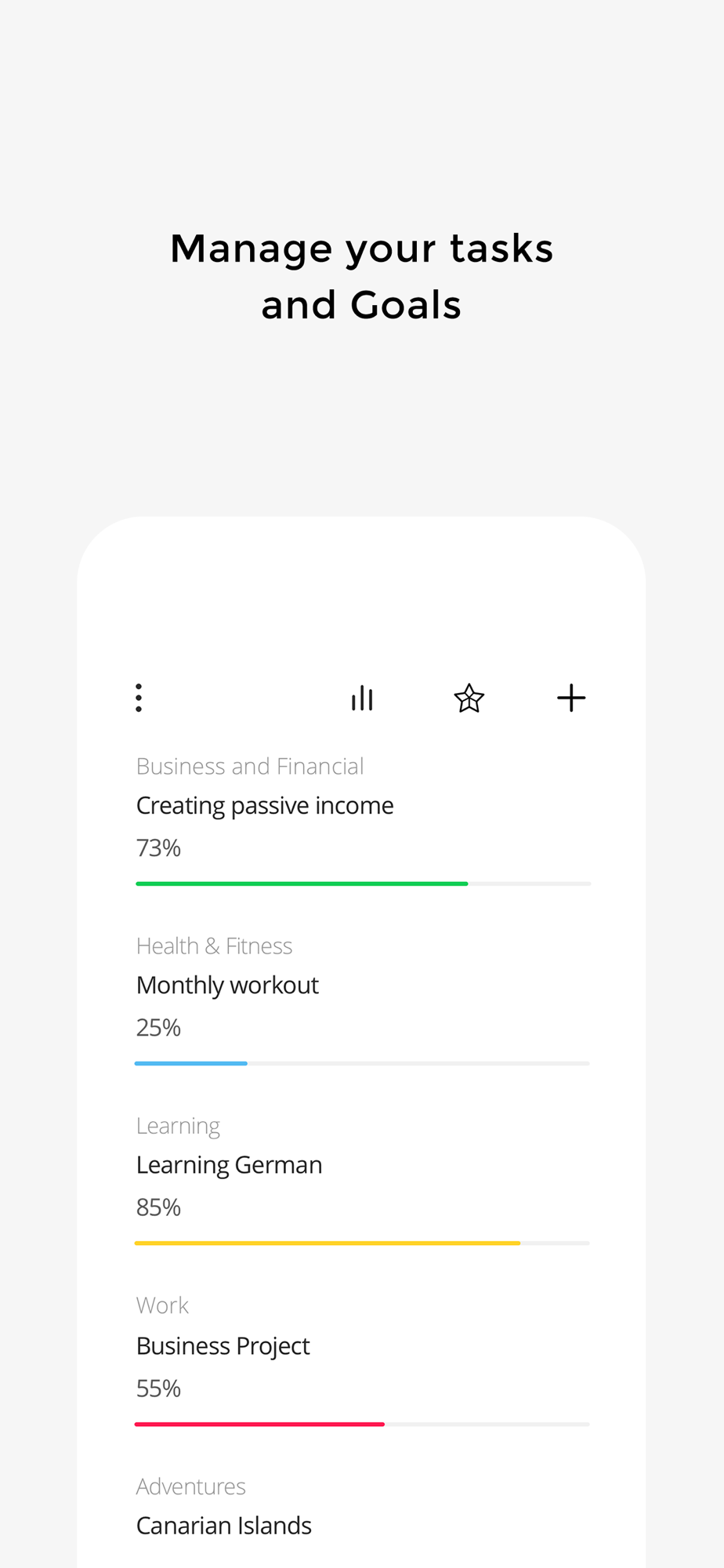Click the blue Monthly workout progress bar
724x1568 pixels.
coord(191,1063)
